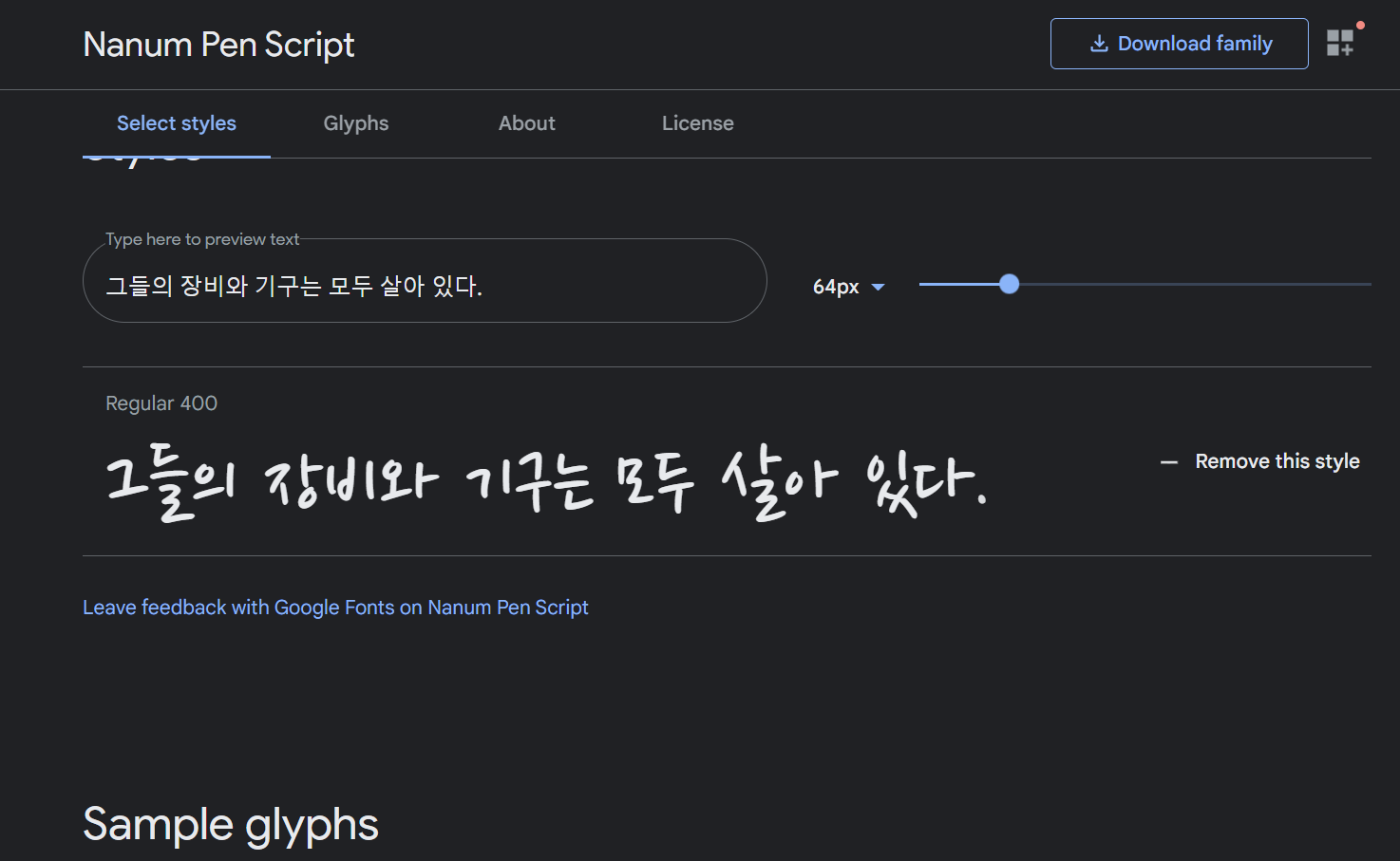1400x861 pixels.
Task: Click the Nanum Pen Script page title
Action: pos(218,45)
